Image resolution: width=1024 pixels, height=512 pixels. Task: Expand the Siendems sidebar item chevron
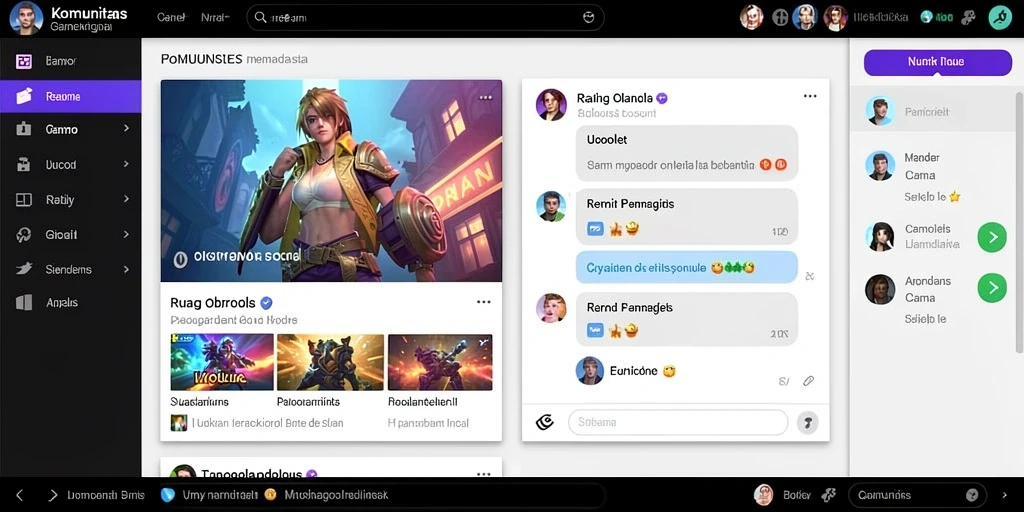click(126, 268)
